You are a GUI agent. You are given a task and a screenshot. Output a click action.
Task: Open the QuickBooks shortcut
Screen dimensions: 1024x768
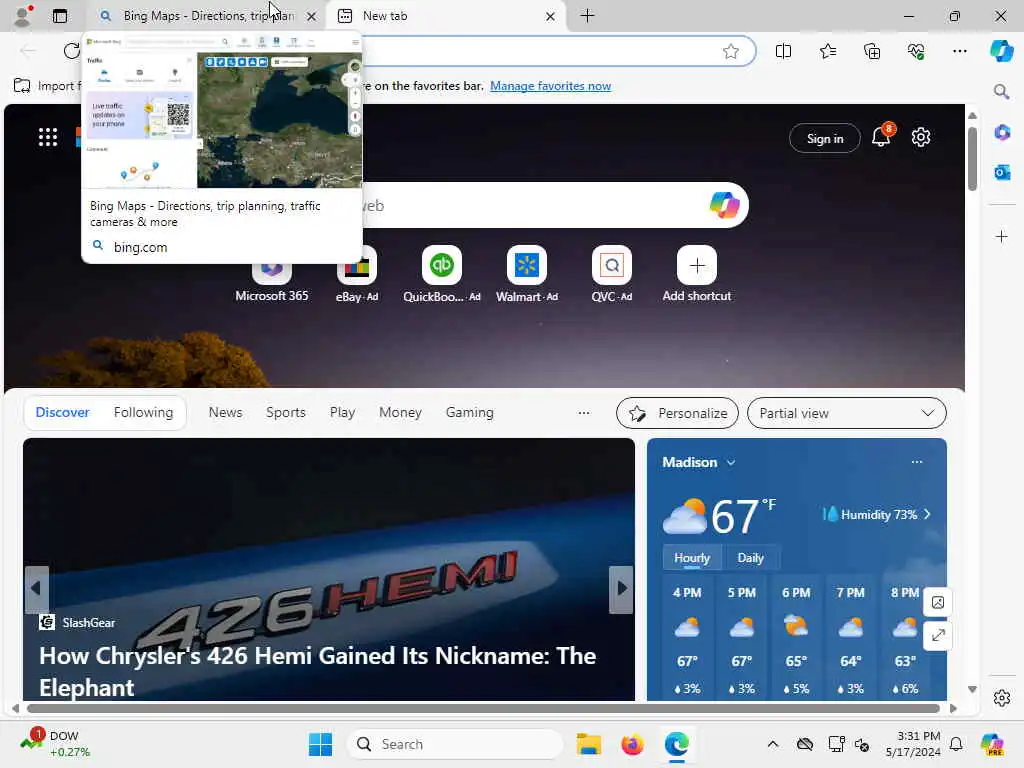coord(441,274)
